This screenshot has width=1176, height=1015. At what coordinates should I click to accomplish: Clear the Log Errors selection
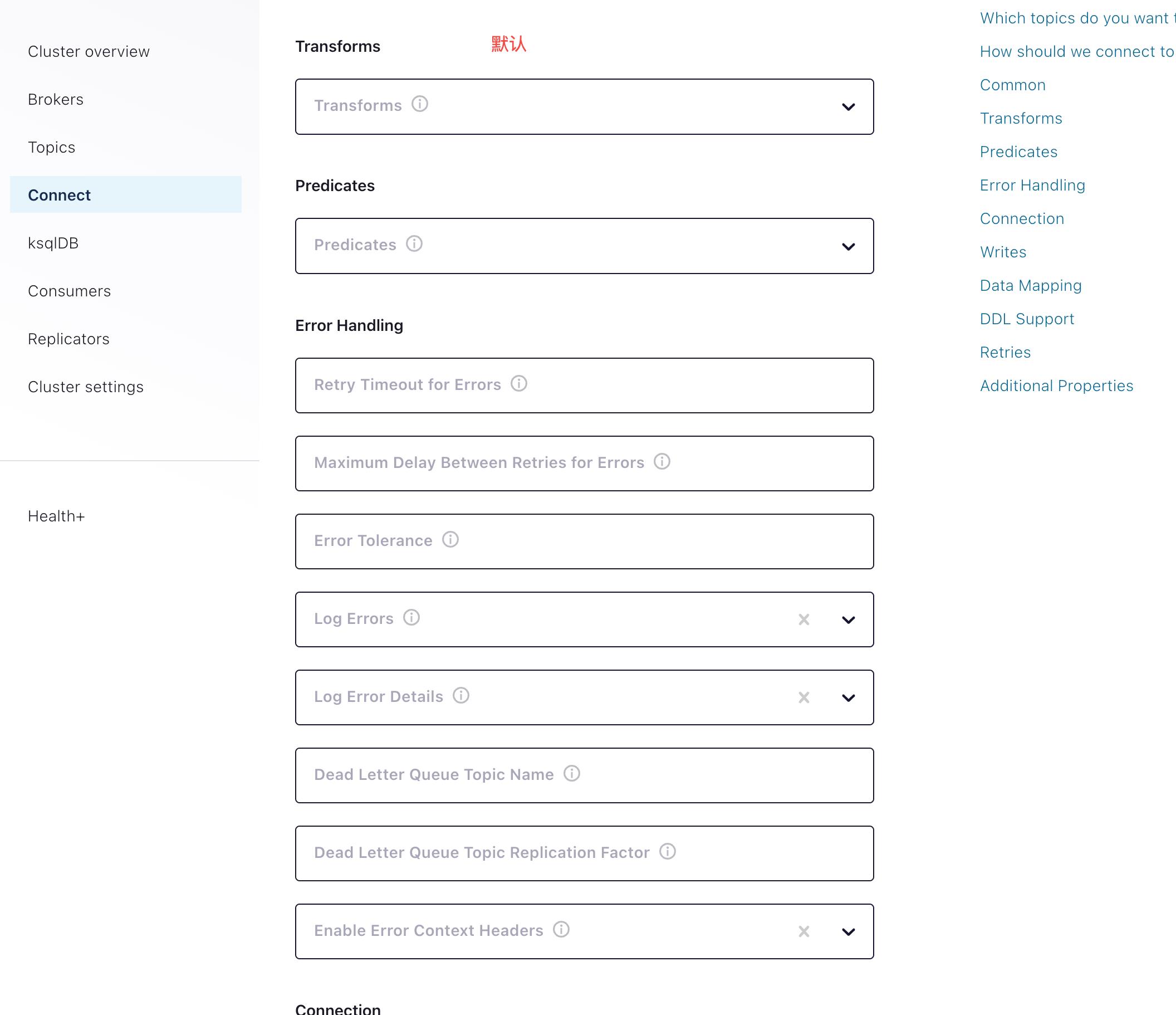[803, 619]
